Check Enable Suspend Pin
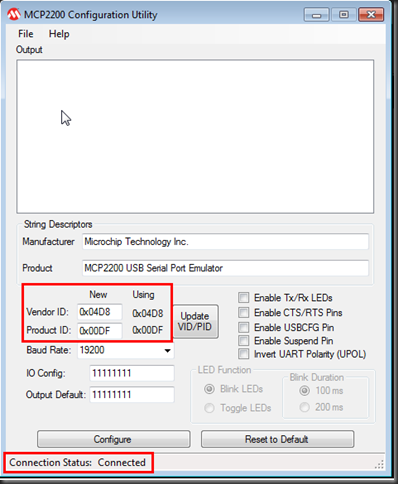This screenshot has width=398, height=484. (x=244, y=341)
